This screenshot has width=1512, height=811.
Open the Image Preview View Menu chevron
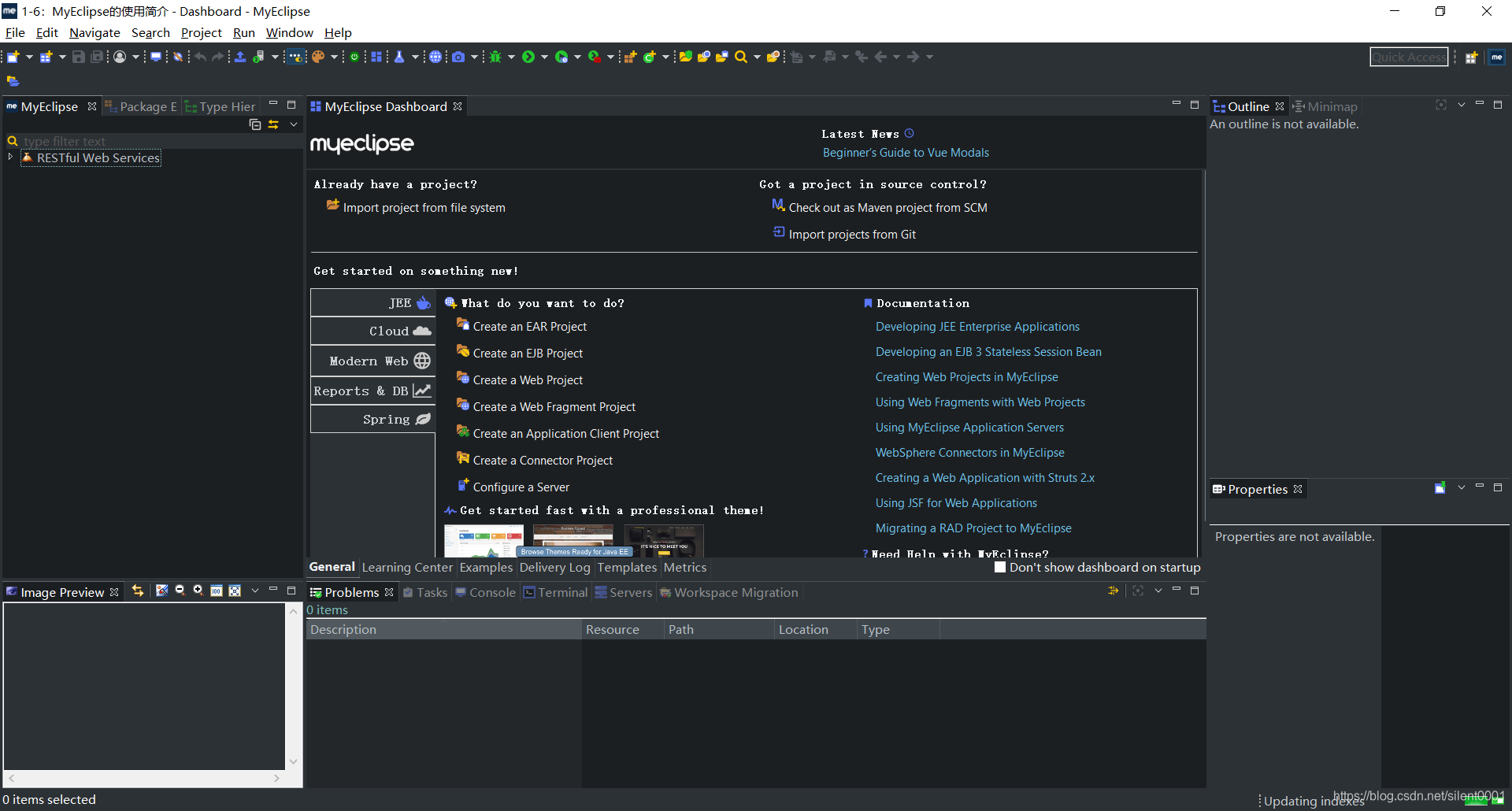255,591
